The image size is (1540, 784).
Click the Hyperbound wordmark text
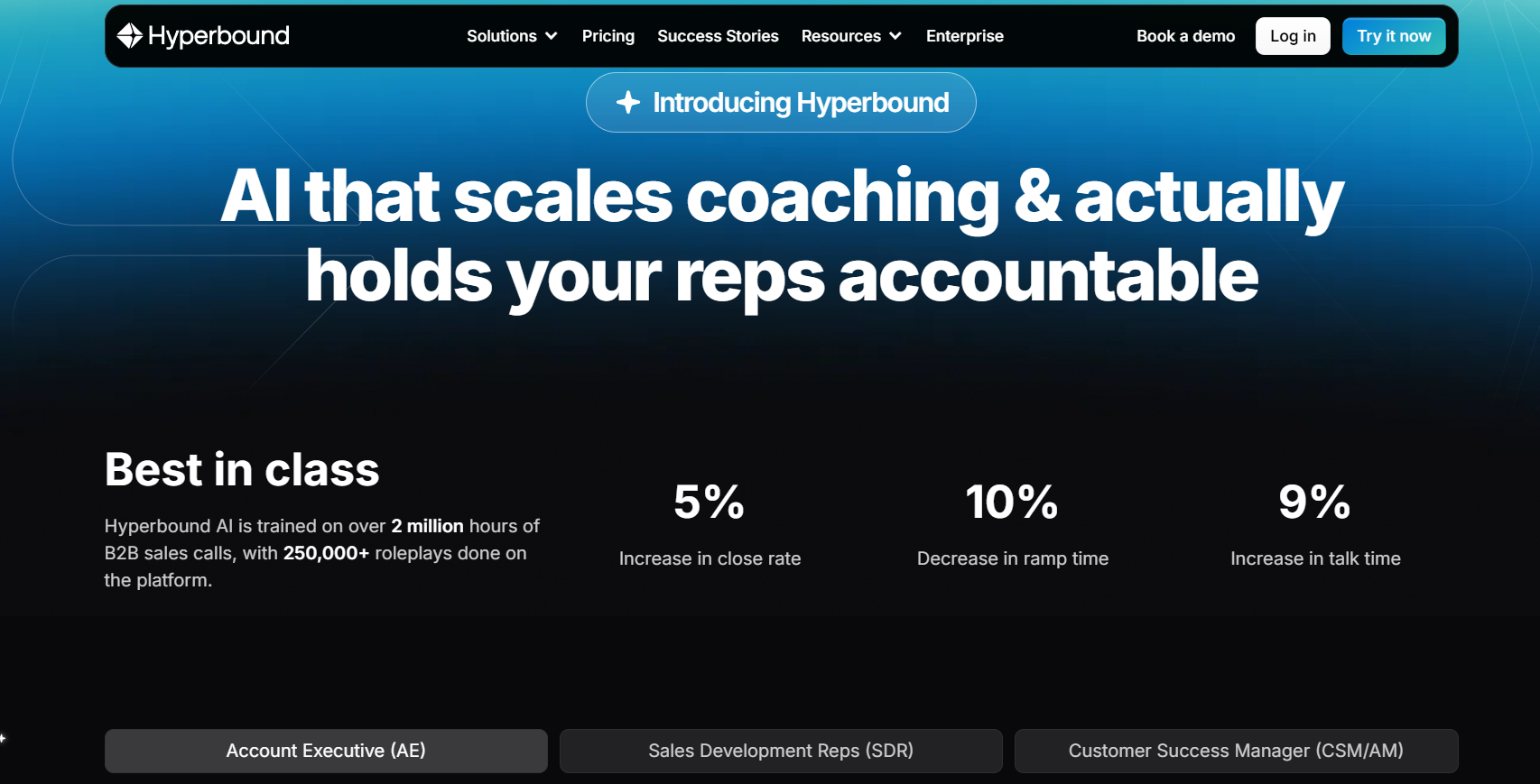tap(218, 36)
